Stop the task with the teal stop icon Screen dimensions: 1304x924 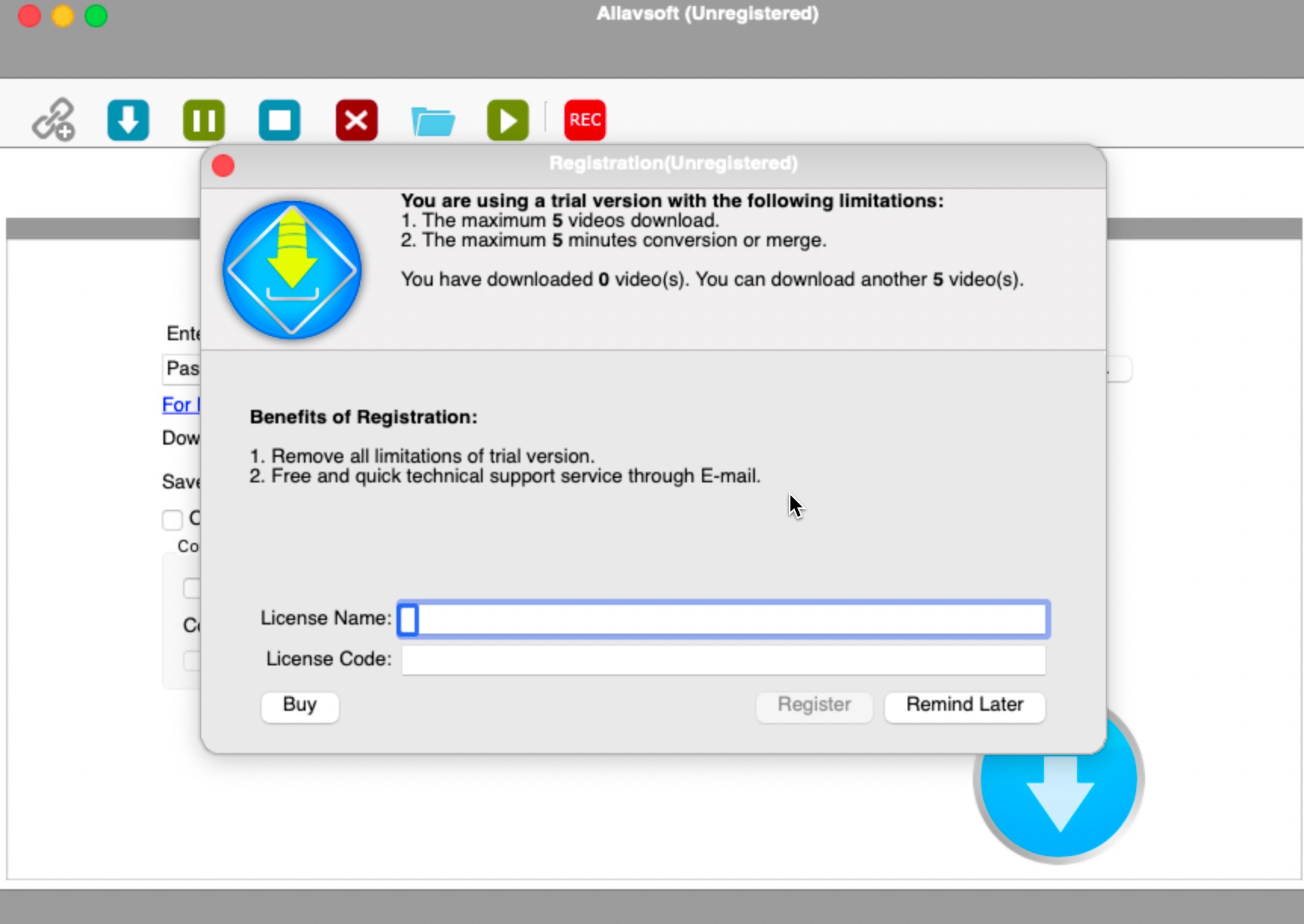[279, 120]
